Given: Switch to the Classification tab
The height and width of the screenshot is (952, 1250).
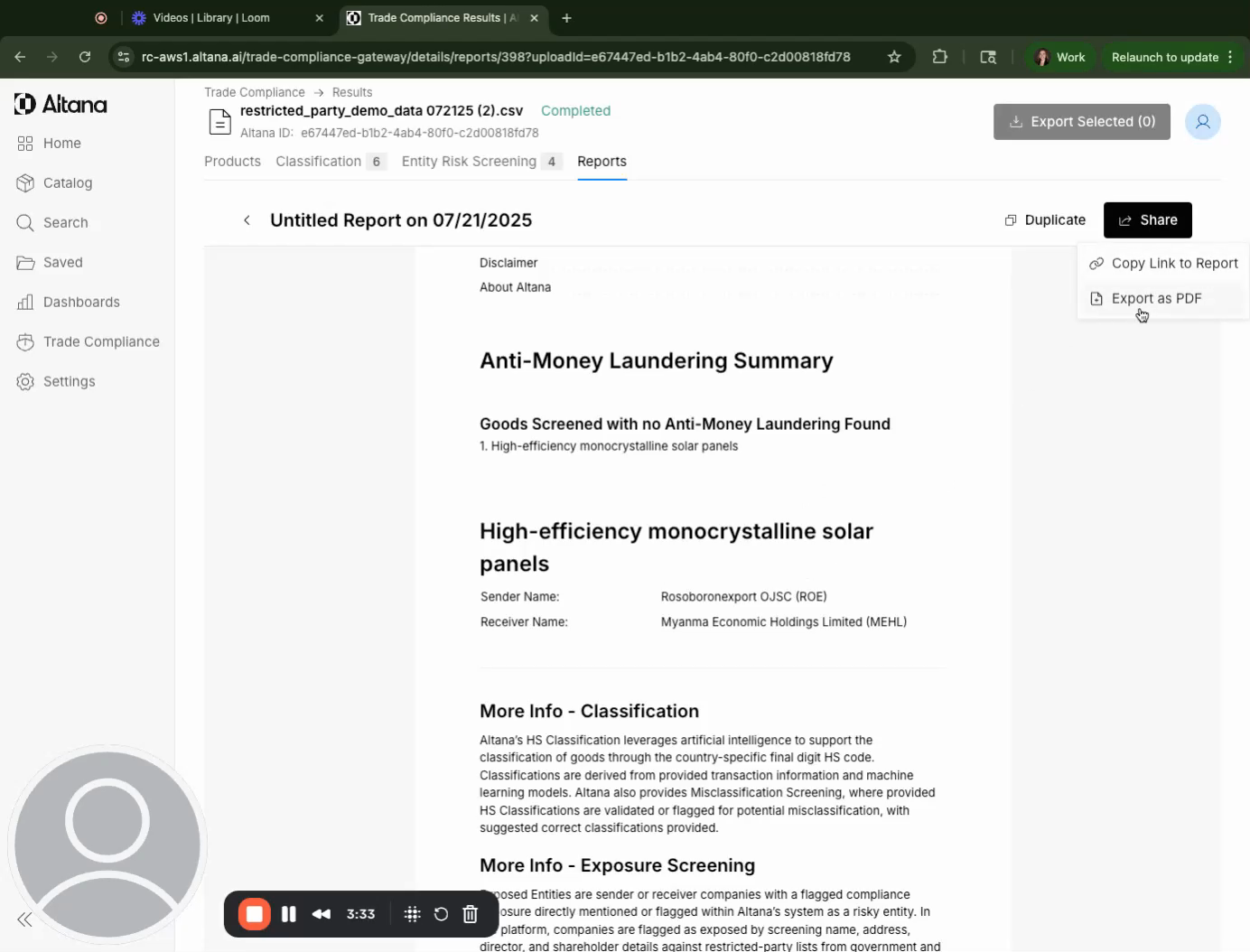Looking at the screenshot, I should point(318,161).
